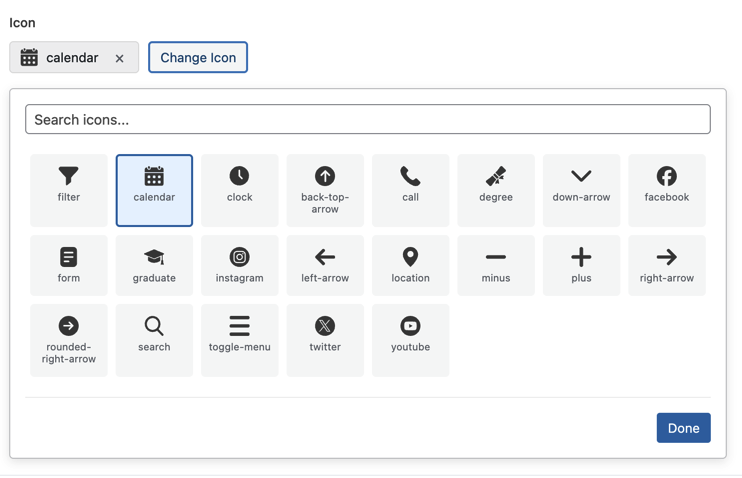Select the graduate cap icon
This screenshot has height=478, width=742.
pyautogui.click(x=154, y=266)
